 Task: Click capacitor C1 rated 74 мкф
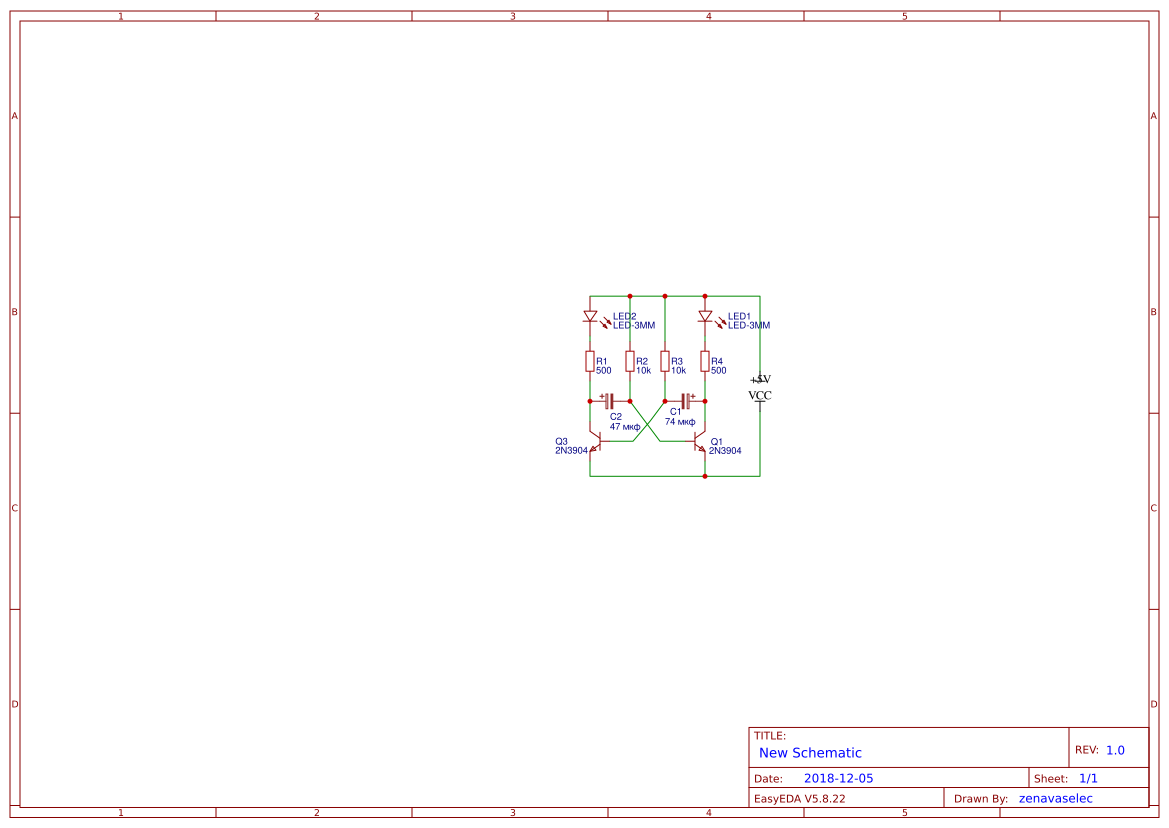pyautogui.click(x=686, y=401)
